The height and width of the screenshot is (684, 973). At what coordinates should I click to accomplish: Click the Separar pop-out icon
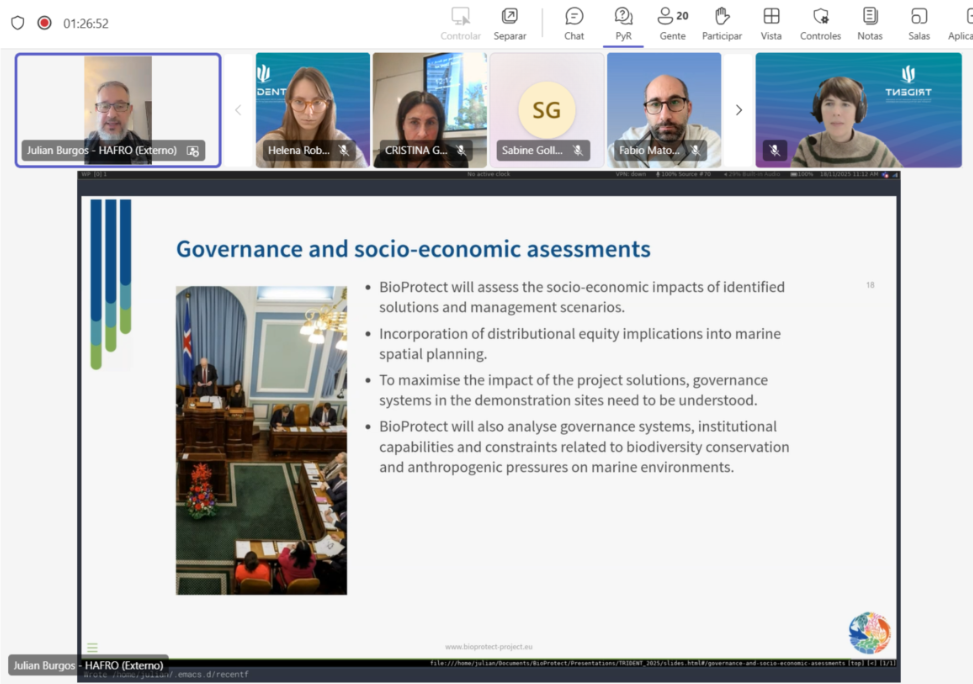click(509, 23)
